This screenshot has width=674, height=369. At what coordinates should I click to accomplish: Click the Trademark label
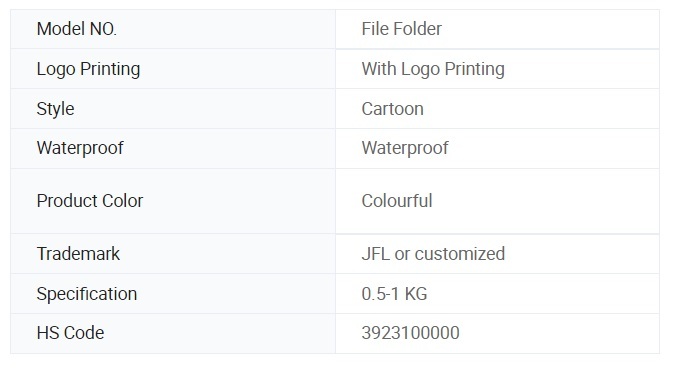(x=78, y=254)
